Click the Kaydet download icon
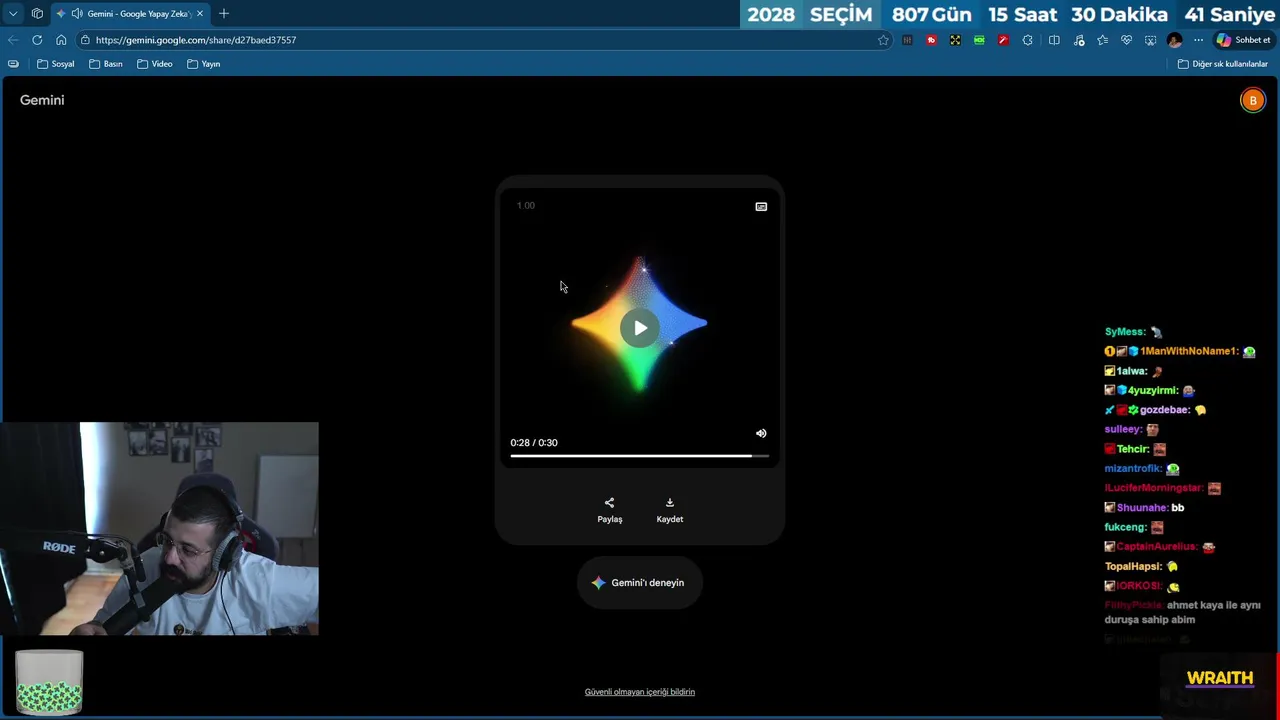 pyautogui.click(x=670, y=503)
